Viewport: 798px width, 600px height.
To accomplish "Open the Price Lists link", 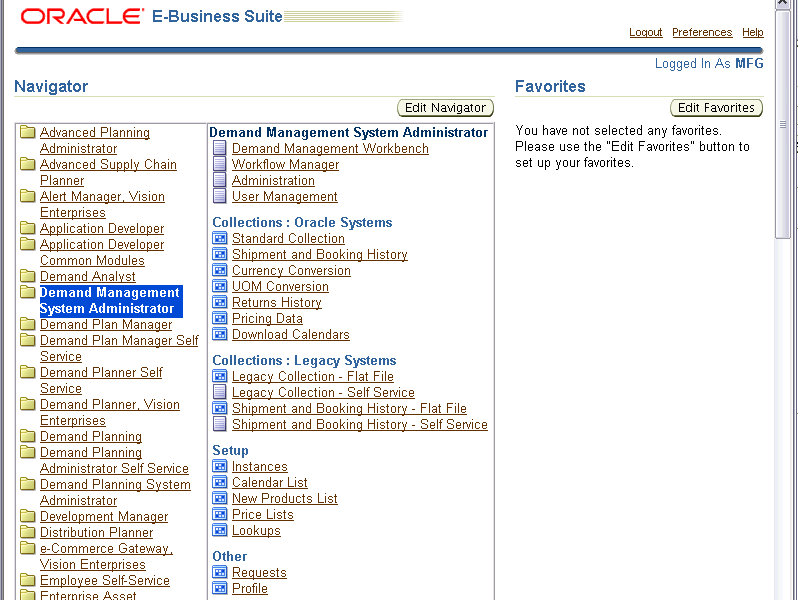I will click(263, 515).
